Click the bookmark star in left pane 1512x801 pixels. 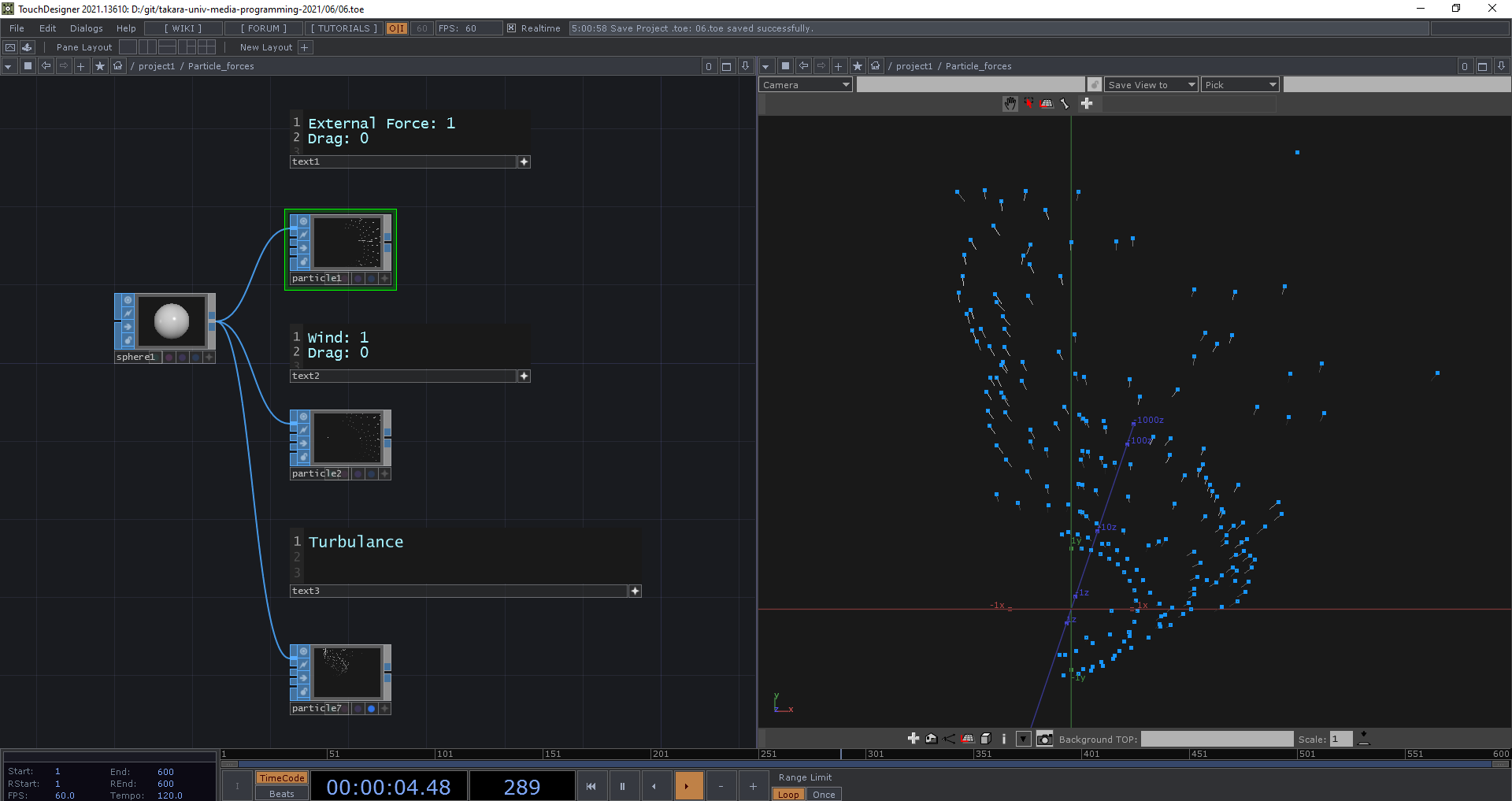pyautogui.click(x=99, y=66)
